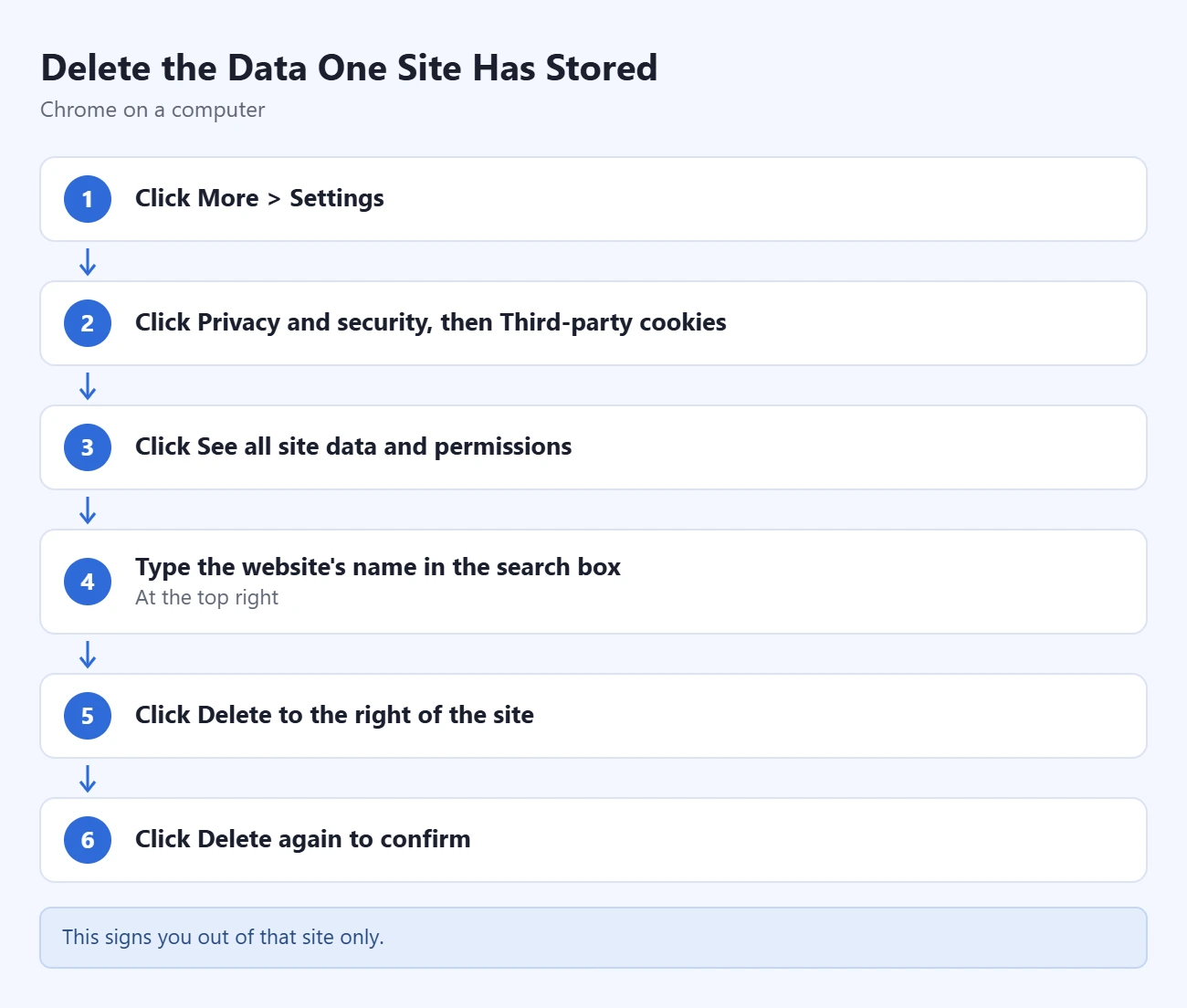Click the step 3 number circle

[x=88, y=447]
